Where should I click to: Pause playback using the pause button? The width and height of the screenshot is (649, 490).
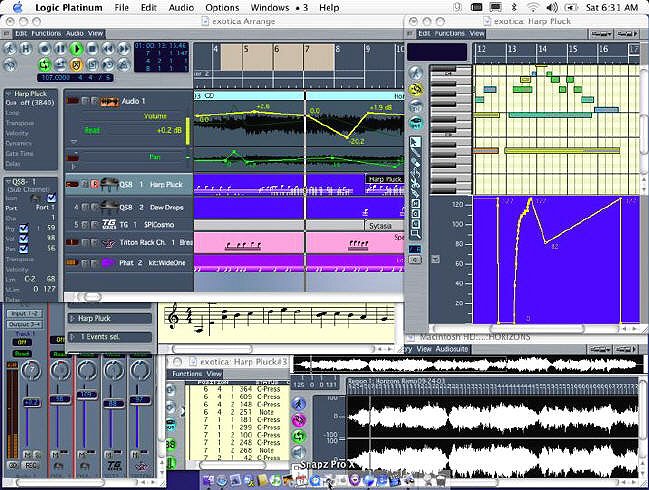60,49
